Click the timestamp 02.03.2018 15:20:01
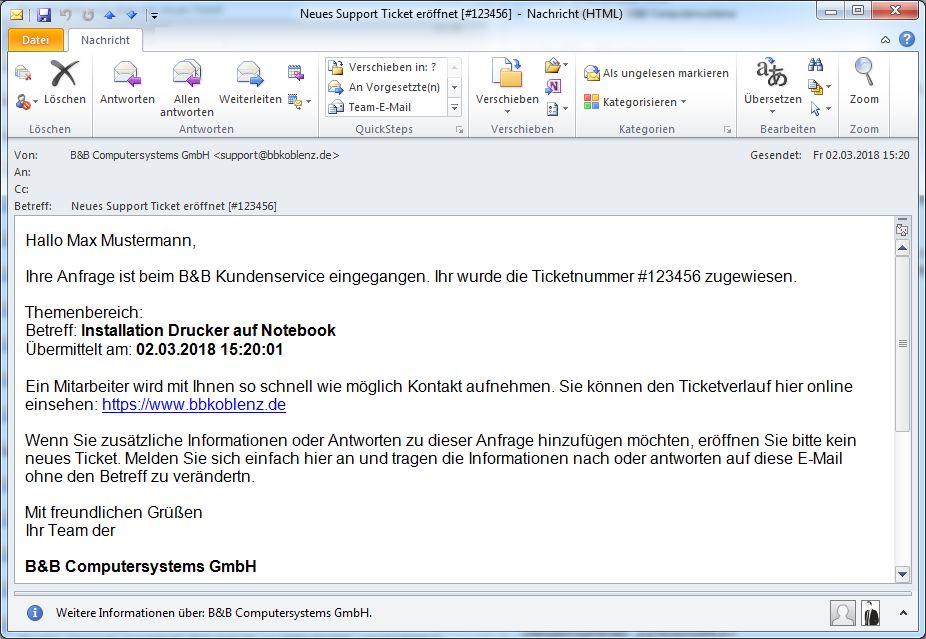 click(210, 350)
